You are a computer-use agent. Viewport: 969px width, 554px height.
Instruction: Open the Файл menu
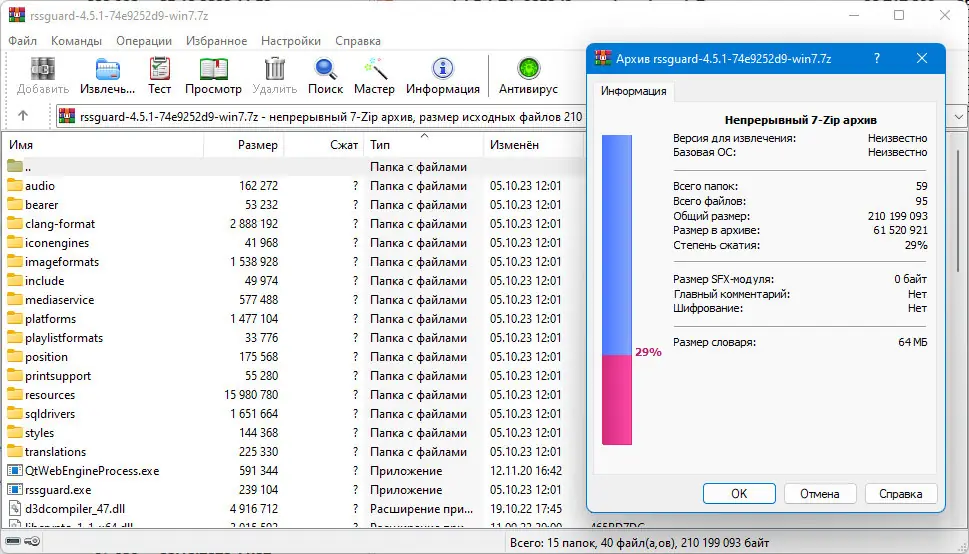pyautogui.click(x=23, y=41)
